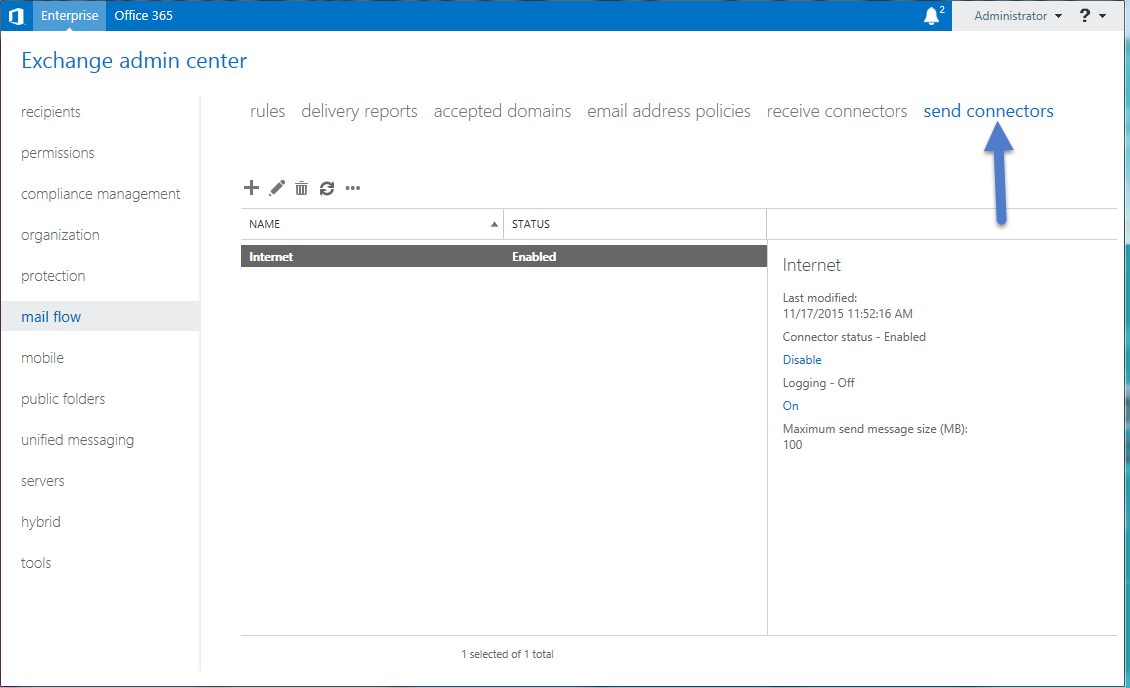Open the Help menu chevron
Viewport: 1130px width, 688px height.
tap(1102, 16)
